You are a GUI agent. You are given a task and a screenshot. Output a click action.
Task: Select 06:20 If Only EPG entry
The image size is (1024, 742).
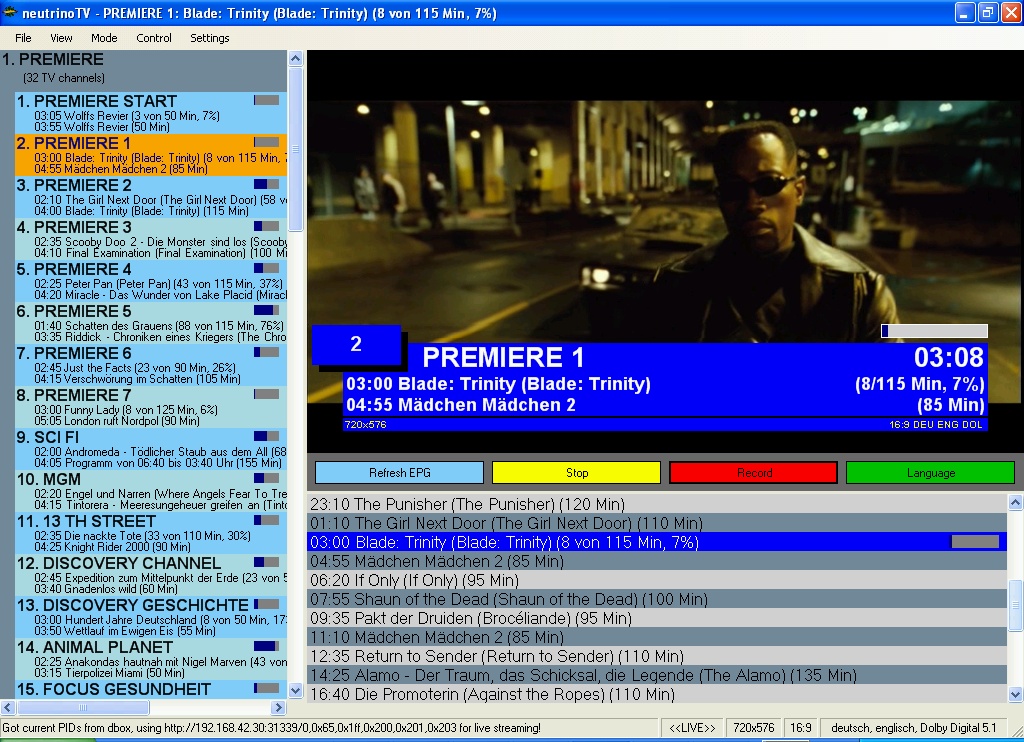point(656,579)
